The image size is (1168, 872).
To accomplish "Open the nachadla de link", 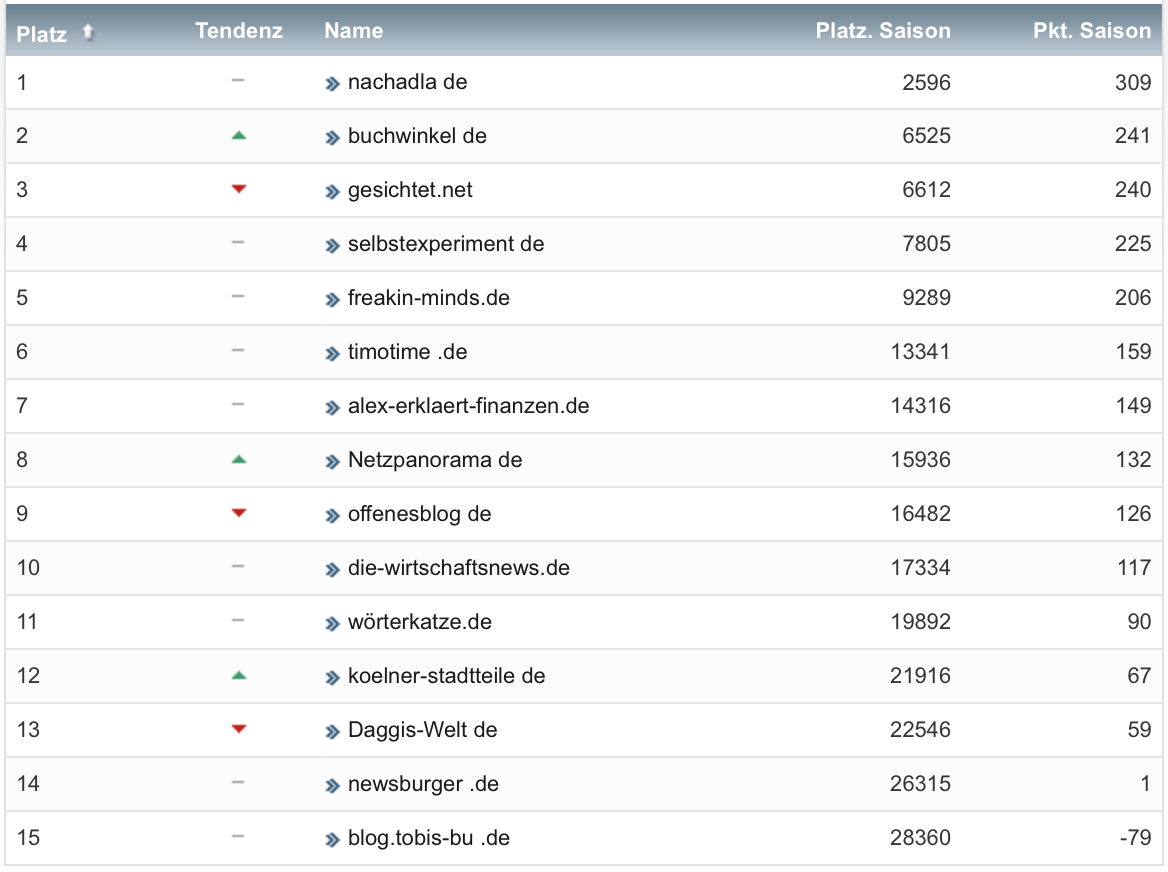I will pyautogui.click(x=407, y=82).
